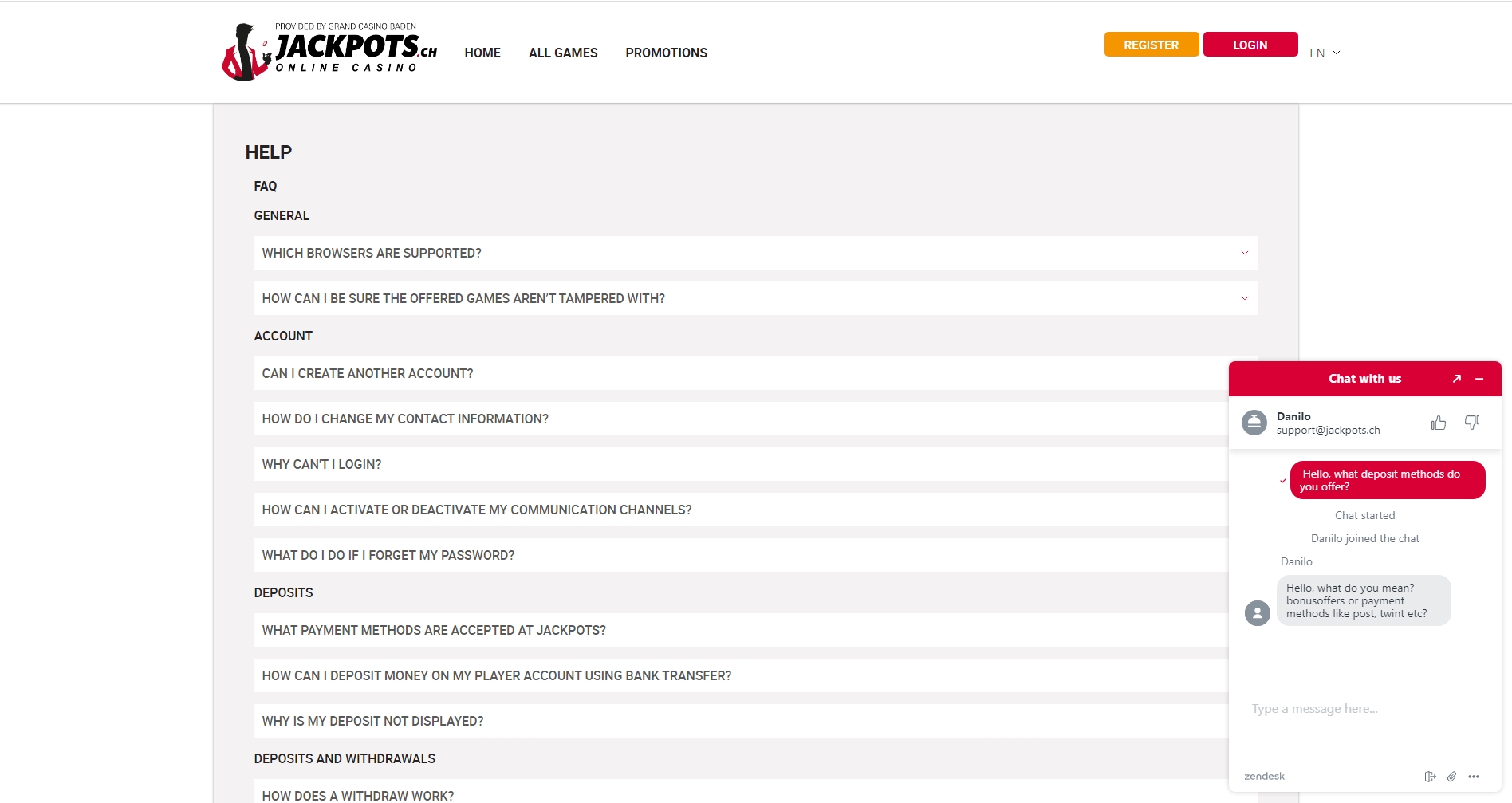This screenshot has height=803, width=1512.
Task: Click the avatar beside Danilo's message
Action: coord(1258,613)
